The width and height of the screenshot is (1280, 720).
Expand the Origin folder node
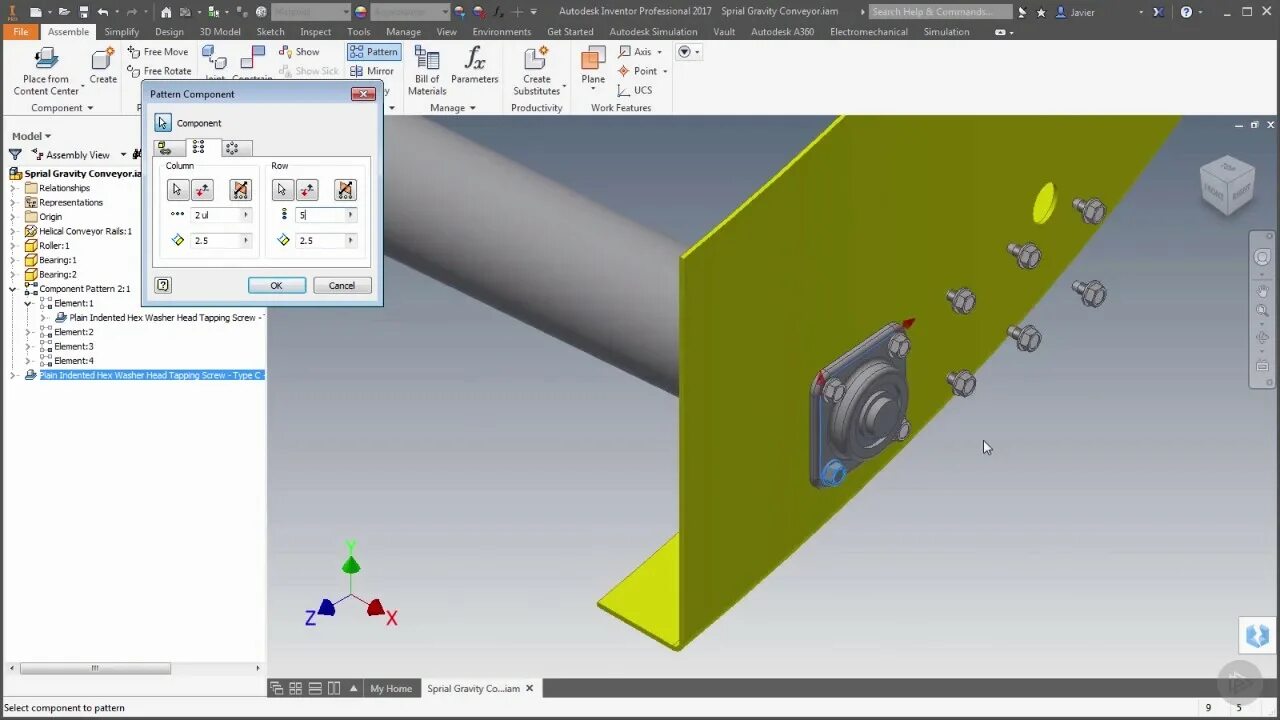(13, 217)
